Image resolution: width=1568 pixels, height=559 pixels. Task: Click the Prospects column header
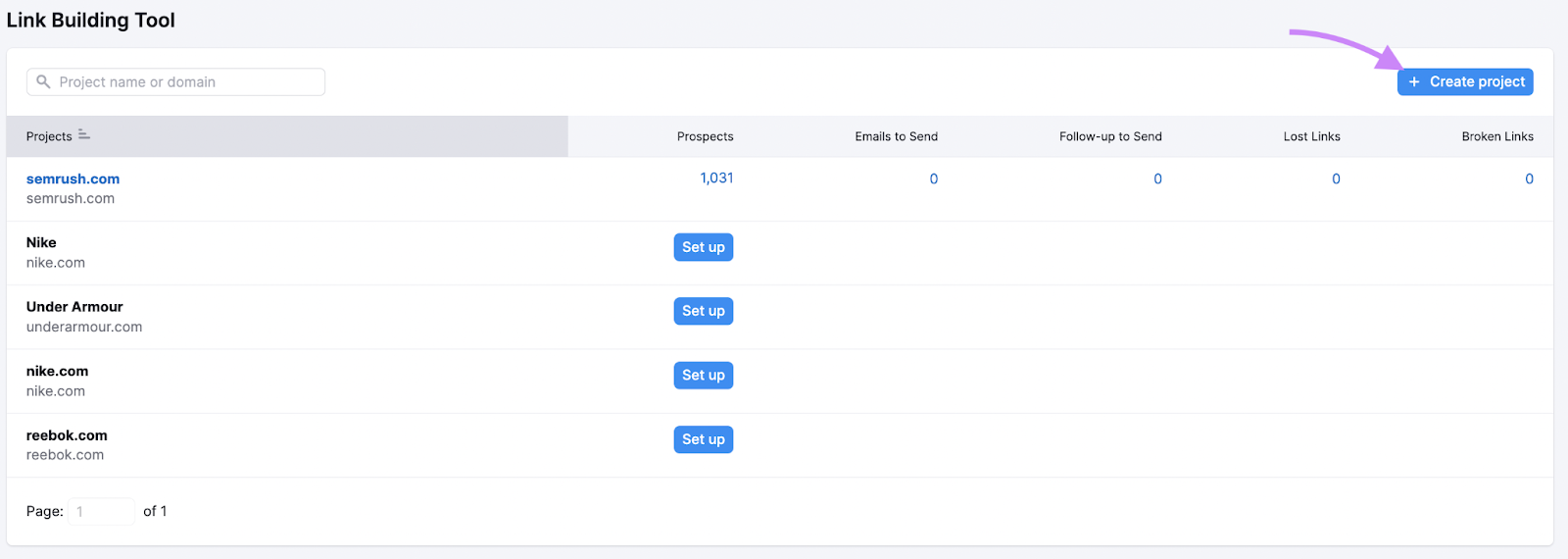click(705, 136)
